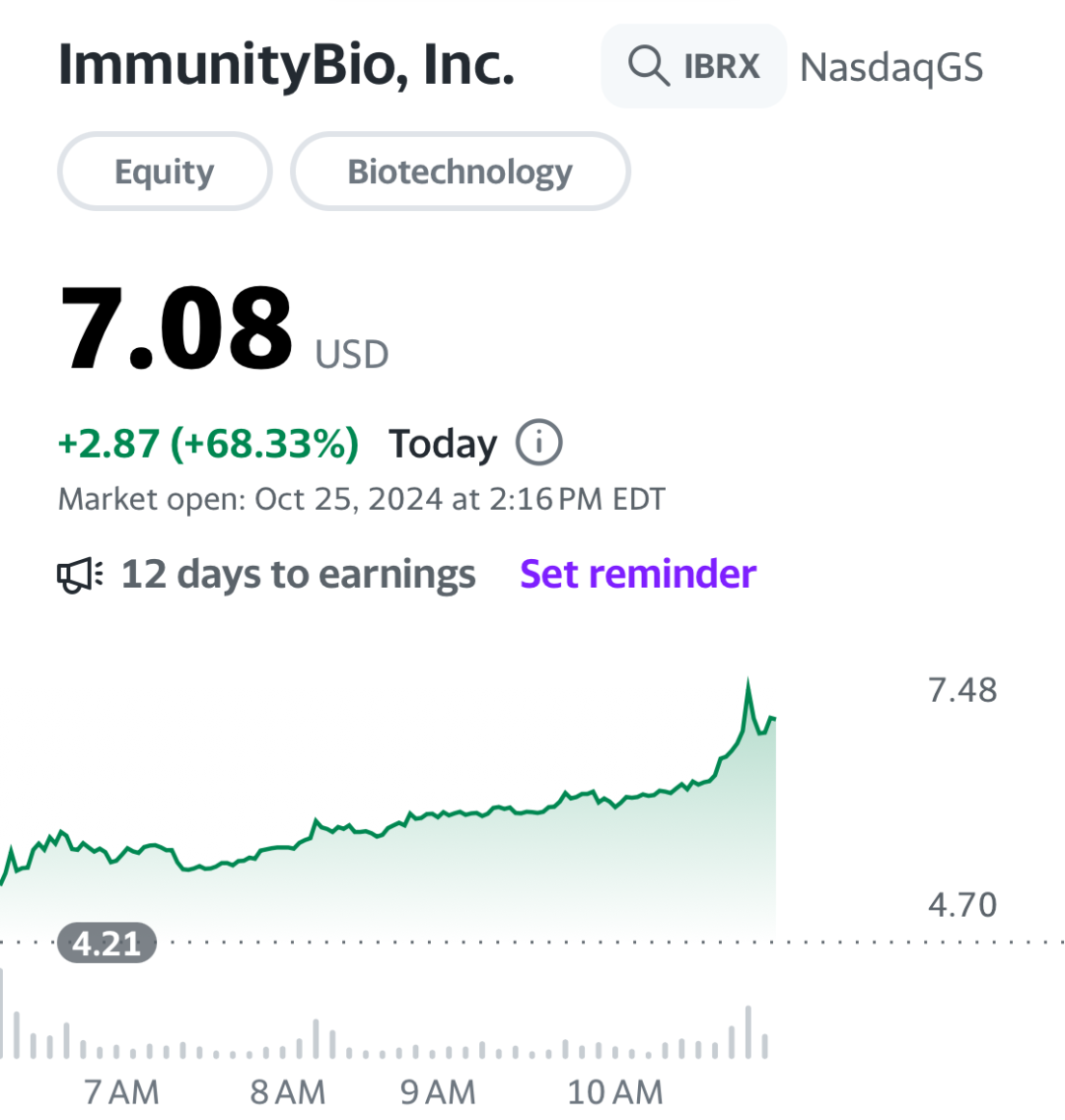The height and width of the screenshot is (1120, 1065).
Task: Click the 10 AM time axis label
Action: click(615, 1092)
